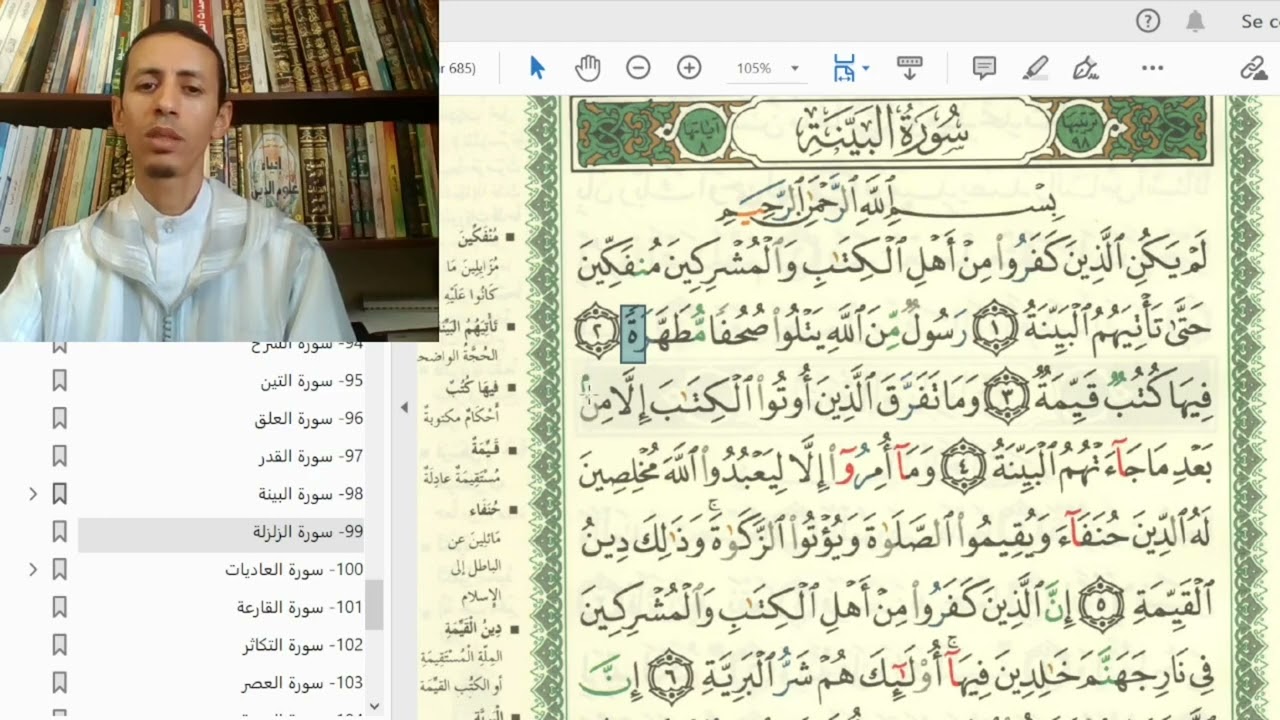This screenshot has width=1280, height=720.
Task: Go to bookmark 97- سورة القدر
Action: tap(311, 456)
